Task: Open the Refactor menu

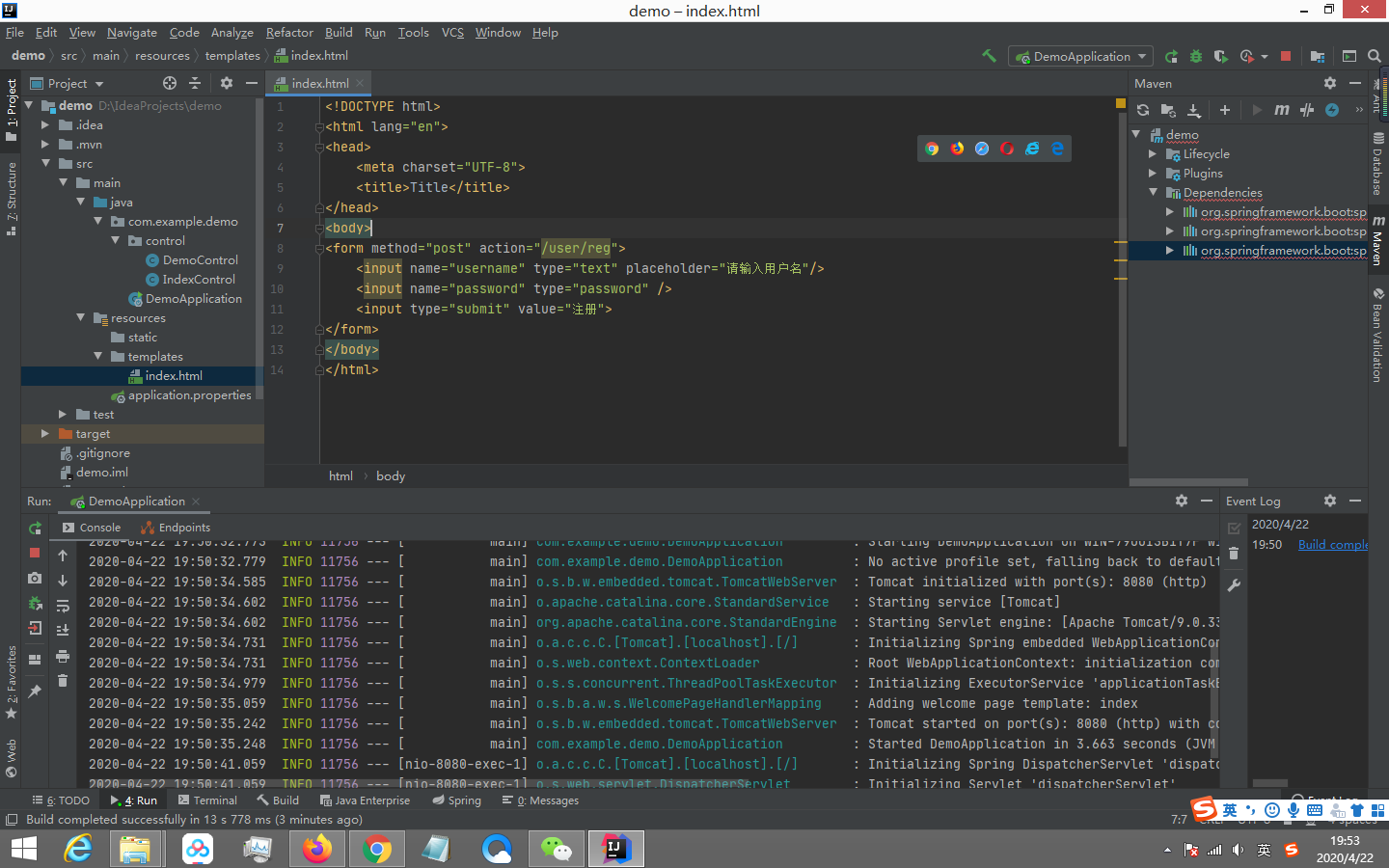Action: coord(289,33)
